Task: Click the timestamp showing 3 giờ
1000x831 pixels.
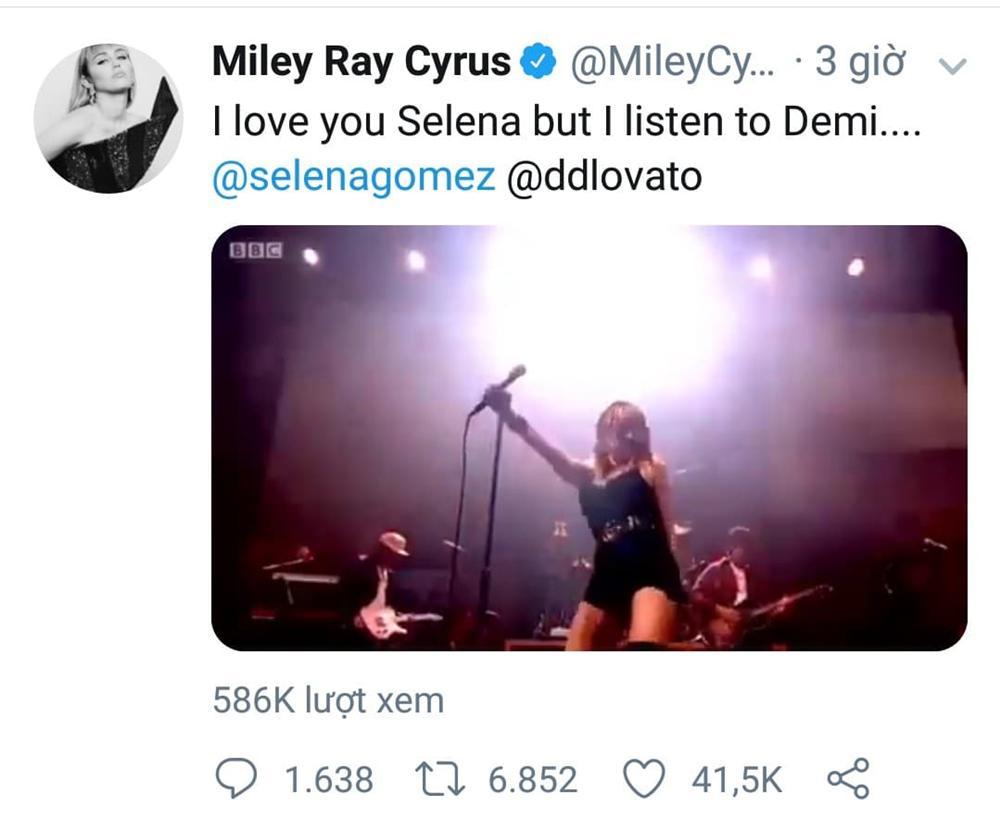Action: (860, 60)
